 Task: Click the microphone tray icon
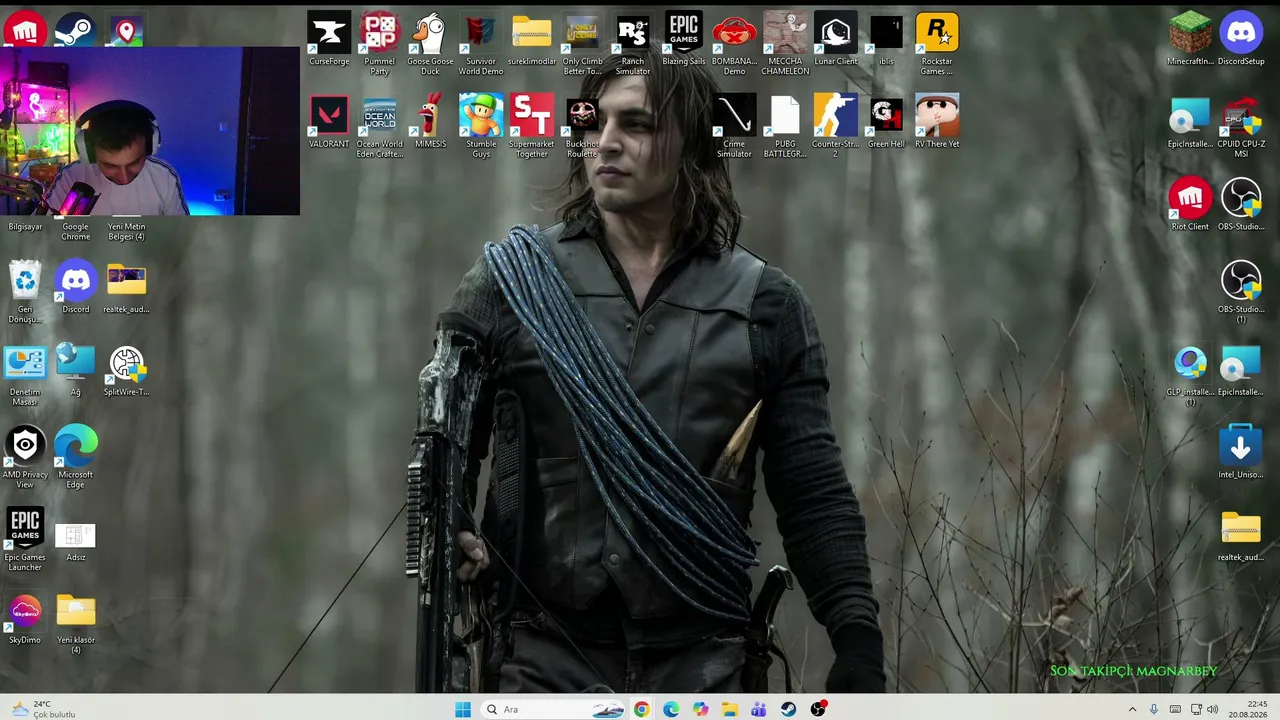pos(1154,709)
